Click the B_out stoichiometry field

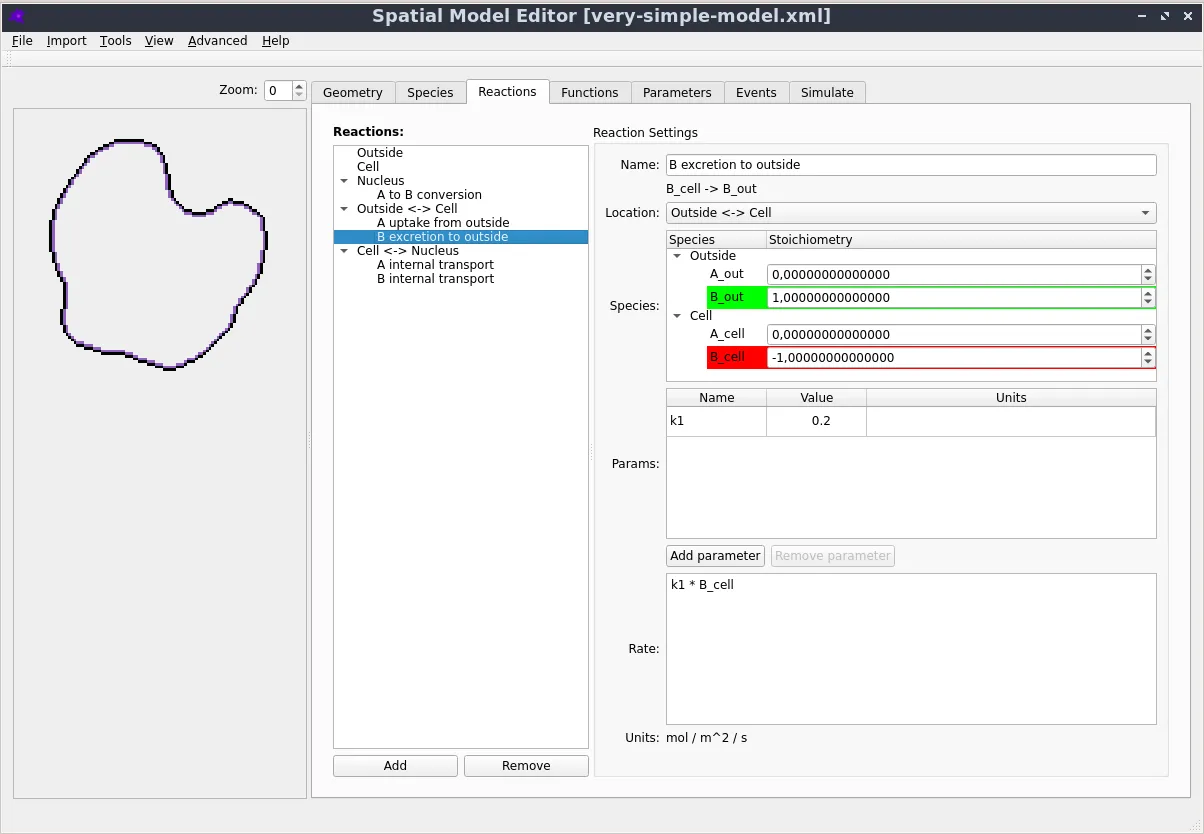[x=954, y=298]
